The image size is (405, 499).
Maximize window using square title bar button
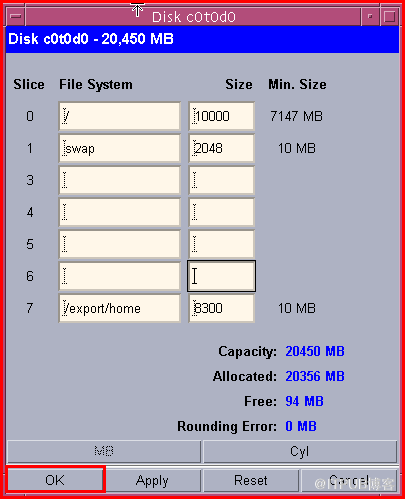click(389, 16)
